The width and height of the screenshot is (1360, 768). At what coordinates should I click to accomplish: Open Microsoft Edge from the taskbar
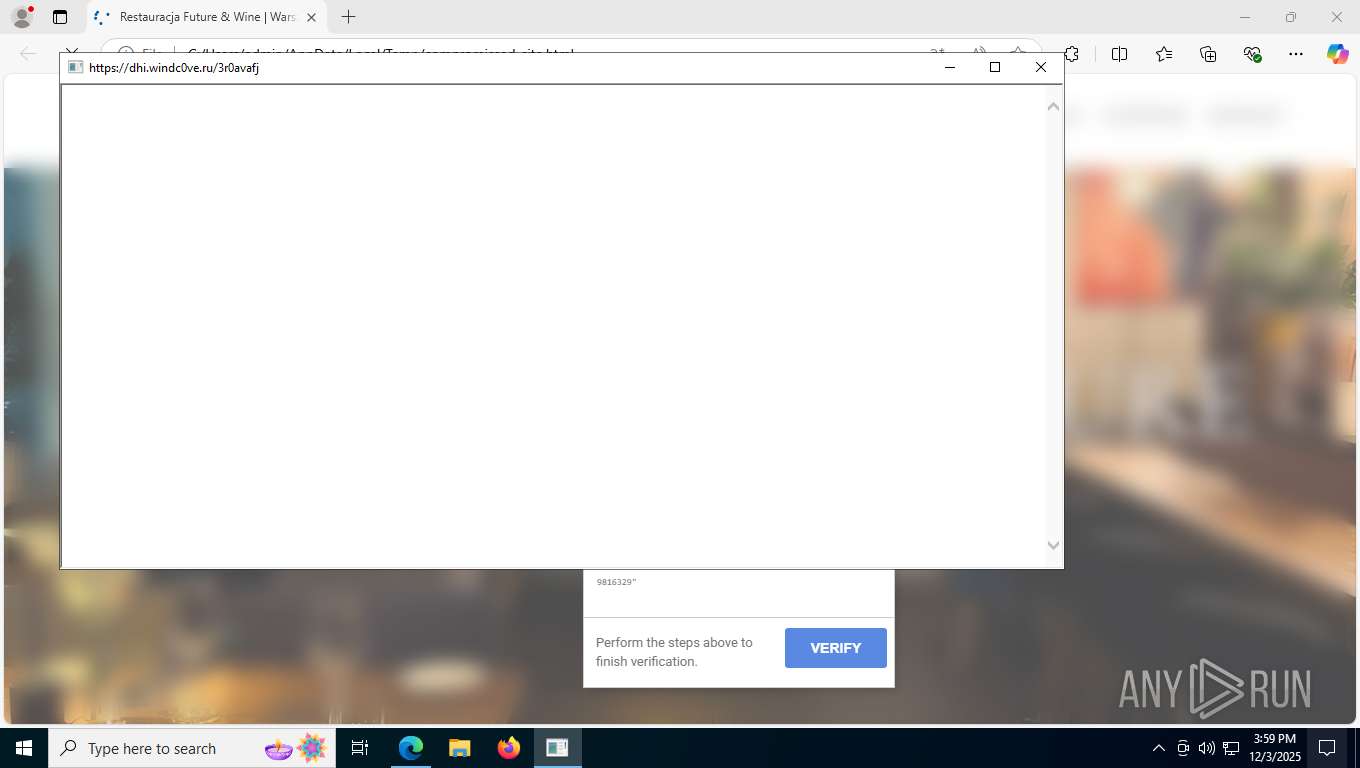point(411,748)
